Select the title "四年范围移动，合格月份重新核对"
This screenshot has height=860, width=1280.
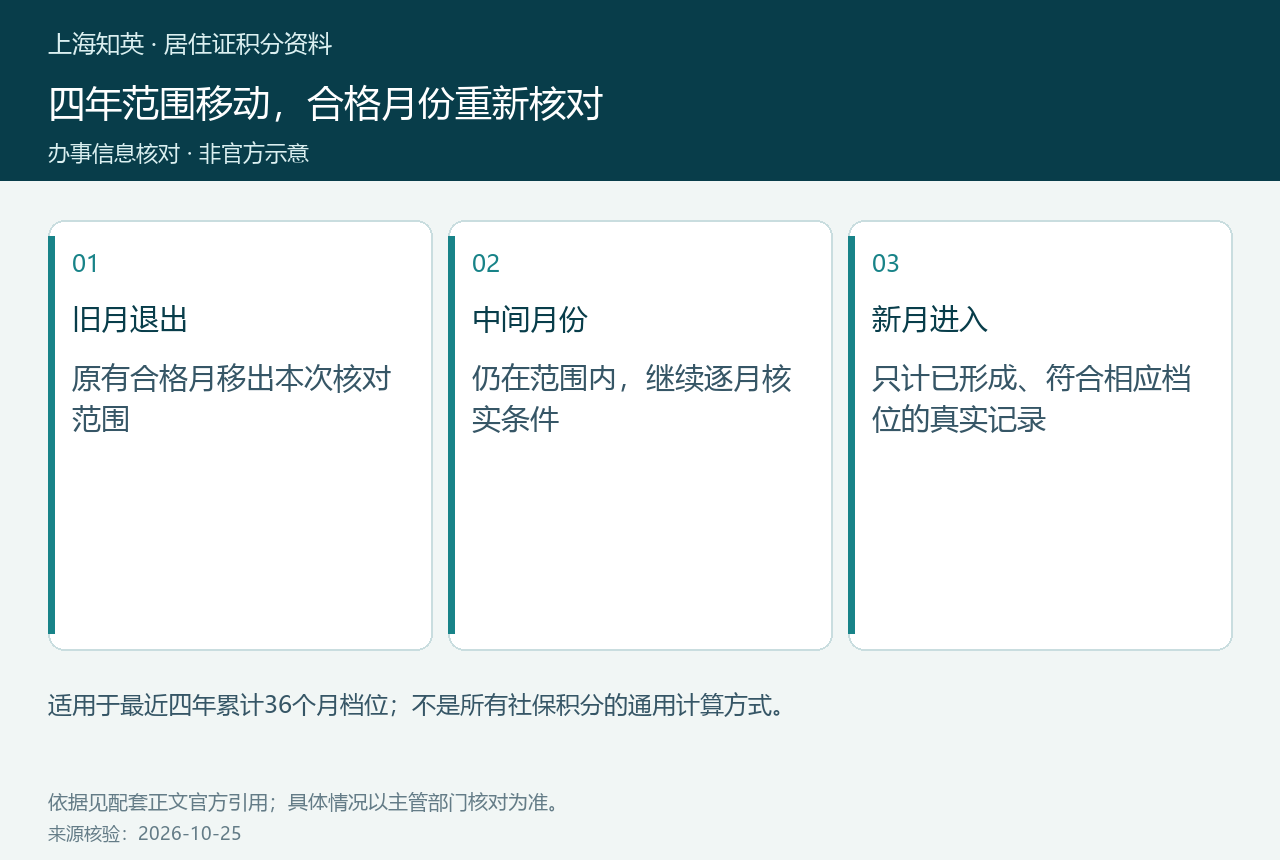point(325,104)
